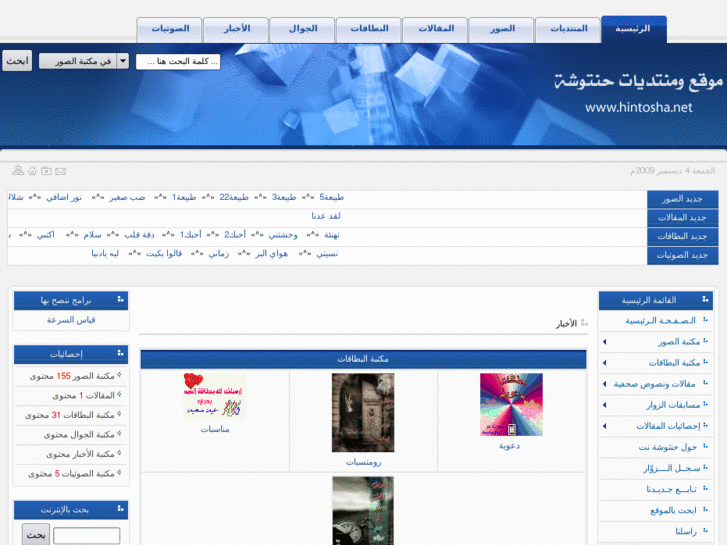Click the القائمة الرئيسية panel header icon

tap(705, 300)
